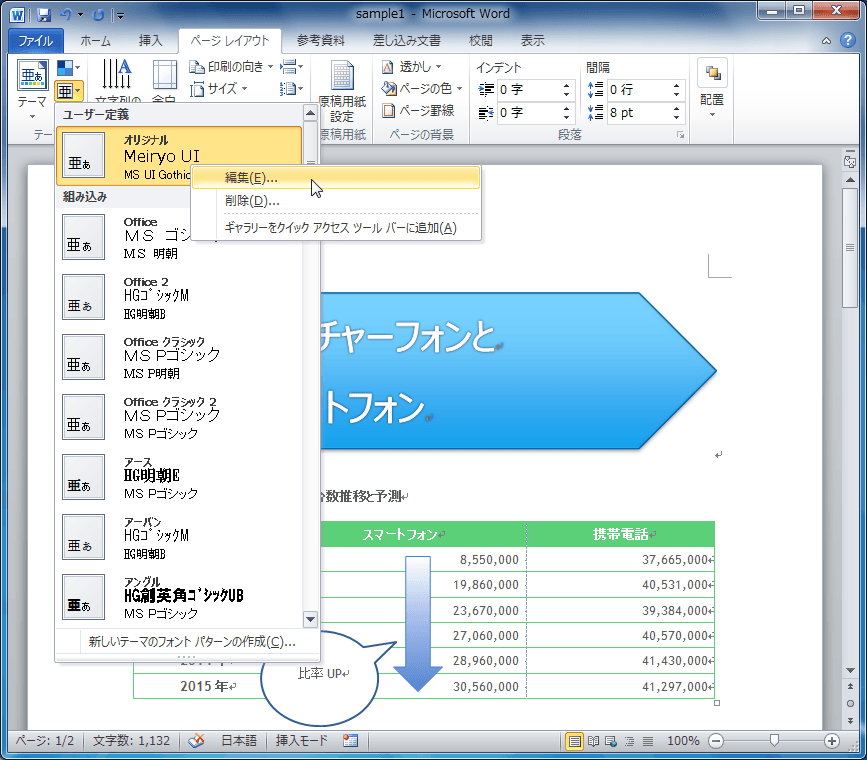Choose 編集(E)... in the context menu

[x=336, y=178]
